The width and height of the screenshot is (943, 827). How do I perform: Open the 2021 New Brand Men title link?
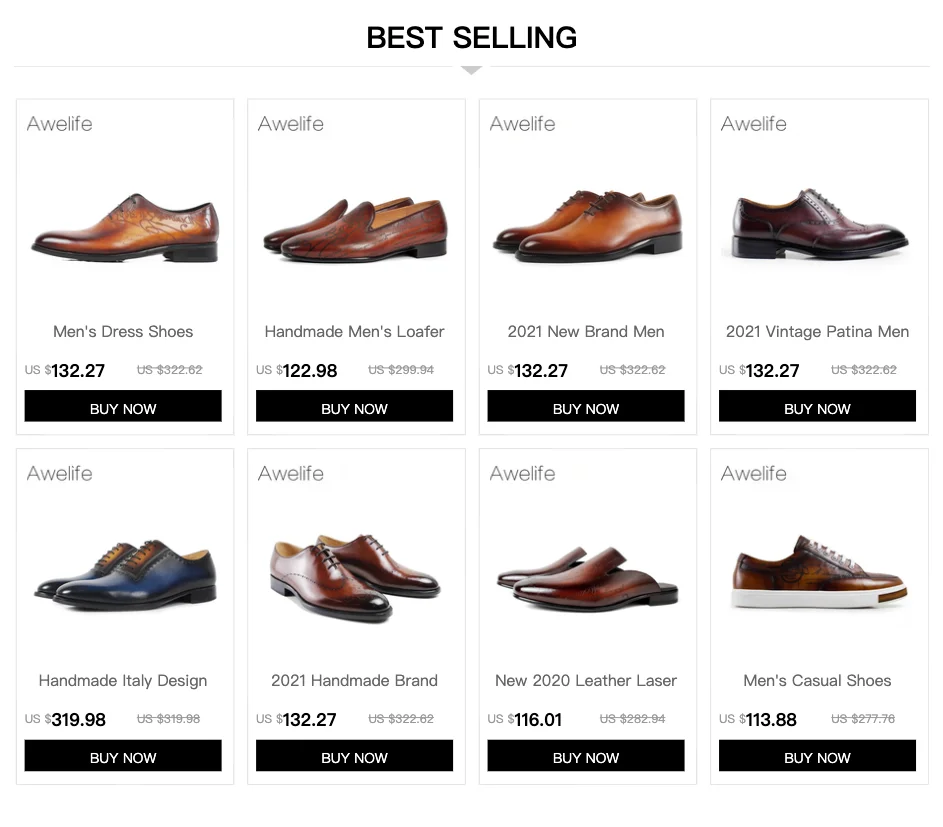click(x=586, y=331)
